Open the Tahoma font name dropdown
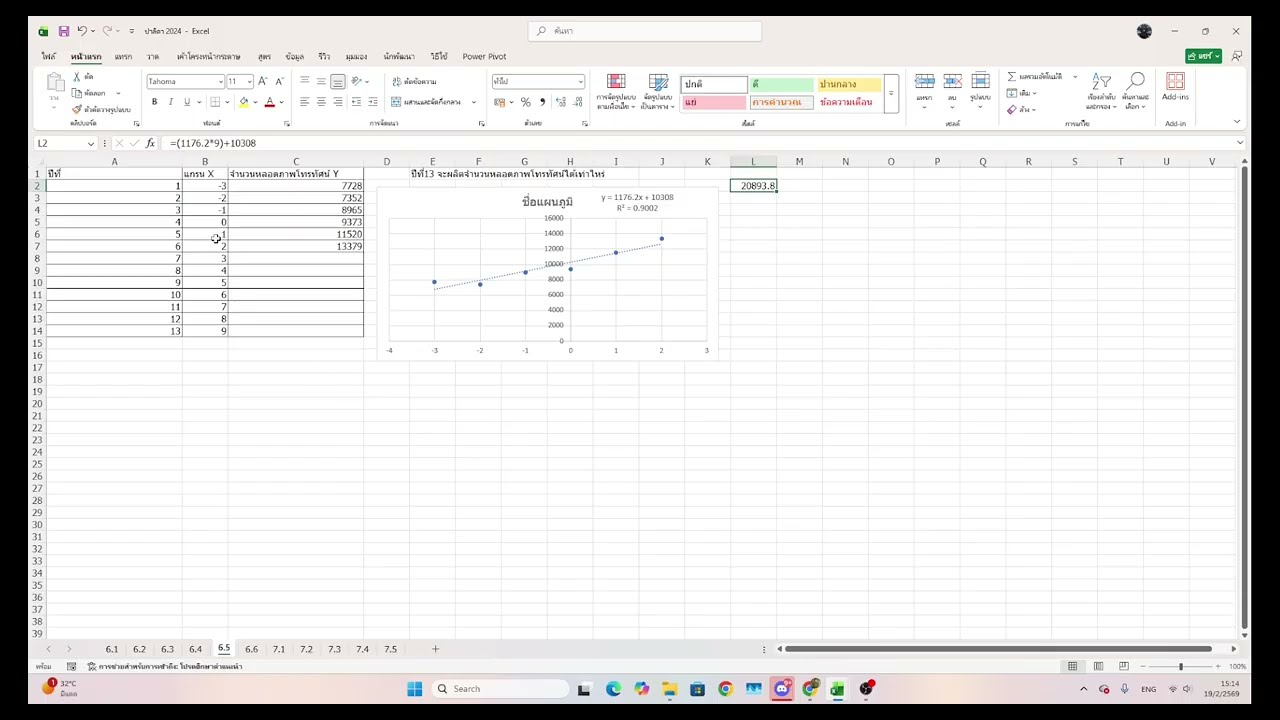The height and width of the screenshot is (720, 1280). (220, 82)
